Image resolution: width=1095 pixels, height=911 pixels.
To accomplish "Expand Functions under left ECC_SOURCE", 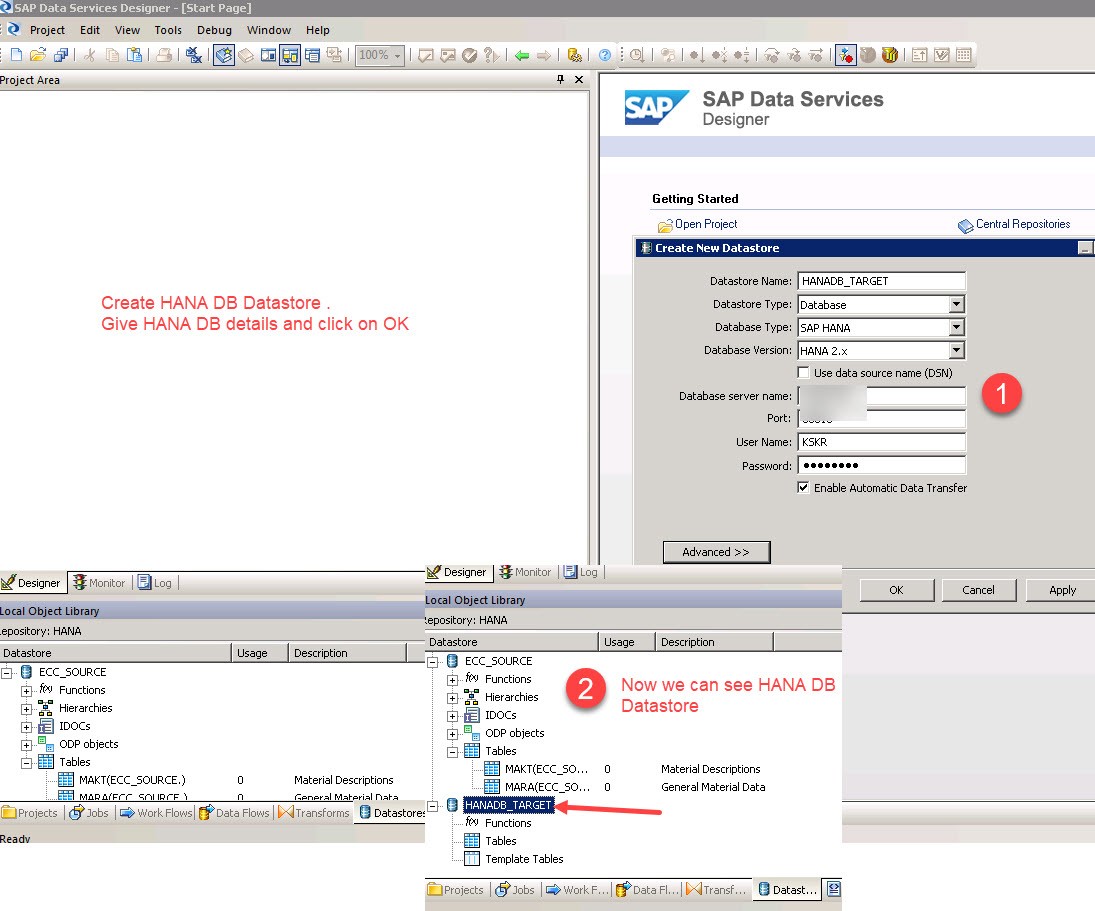I will pyautogui.click(x=27, y=691).
